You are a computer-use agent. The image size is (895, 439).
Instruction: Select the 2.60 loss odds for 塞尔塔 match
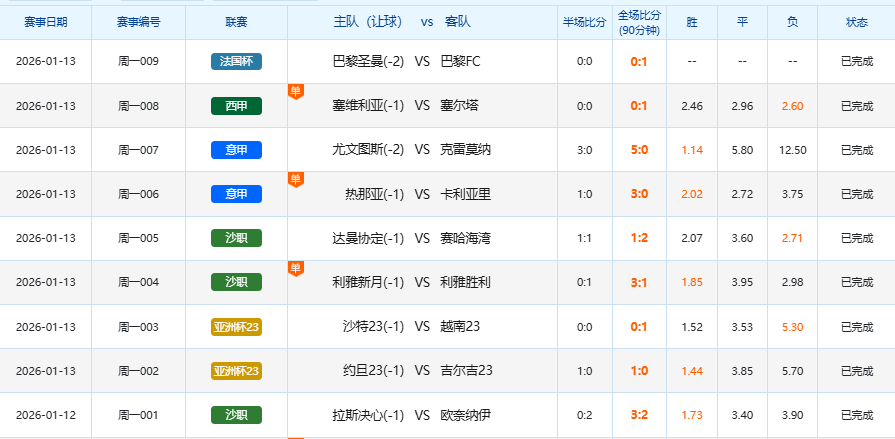[792, 106]
